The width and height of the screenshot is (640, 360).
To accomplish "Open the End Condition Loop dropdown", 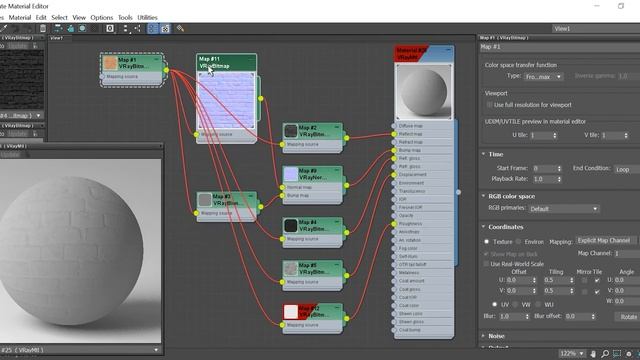I will (627, 169).
